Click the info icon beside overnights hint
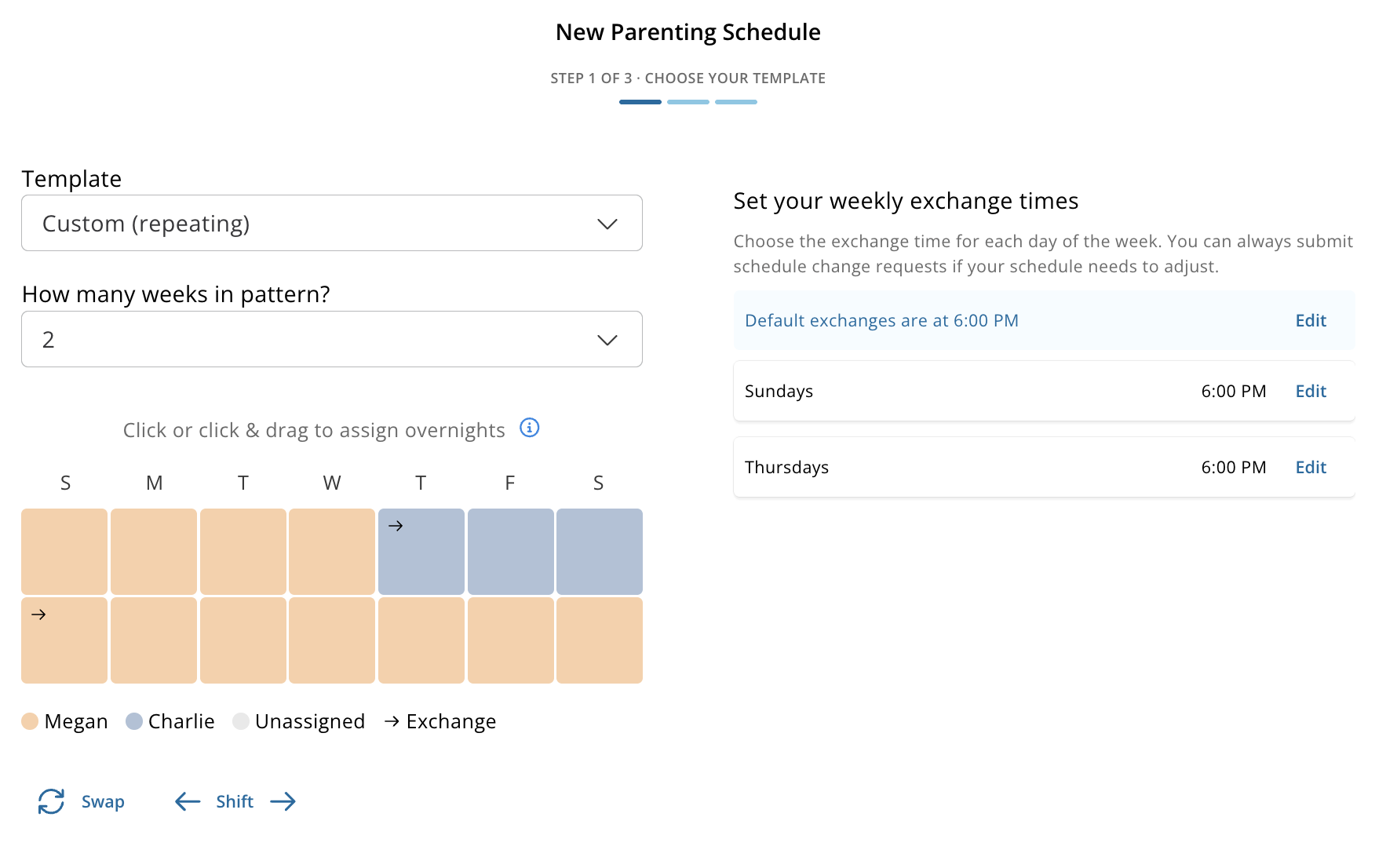Screen dimensions: 1386x868 point(530,428)
